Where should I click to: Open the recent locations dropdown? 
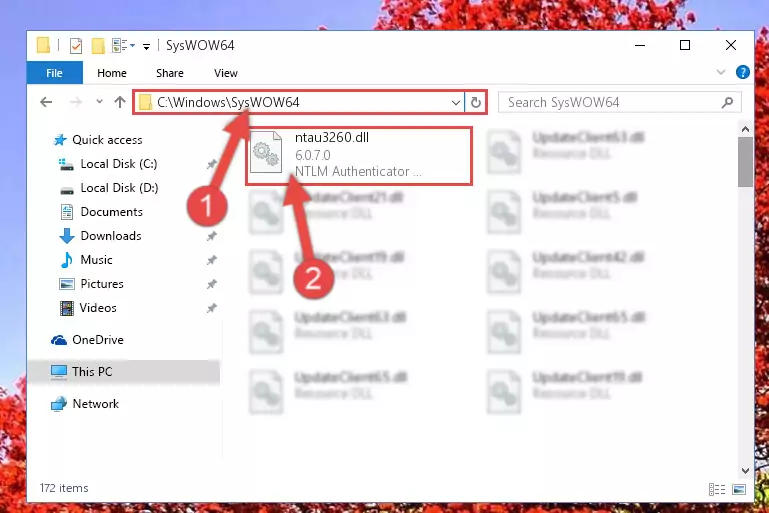100,102
